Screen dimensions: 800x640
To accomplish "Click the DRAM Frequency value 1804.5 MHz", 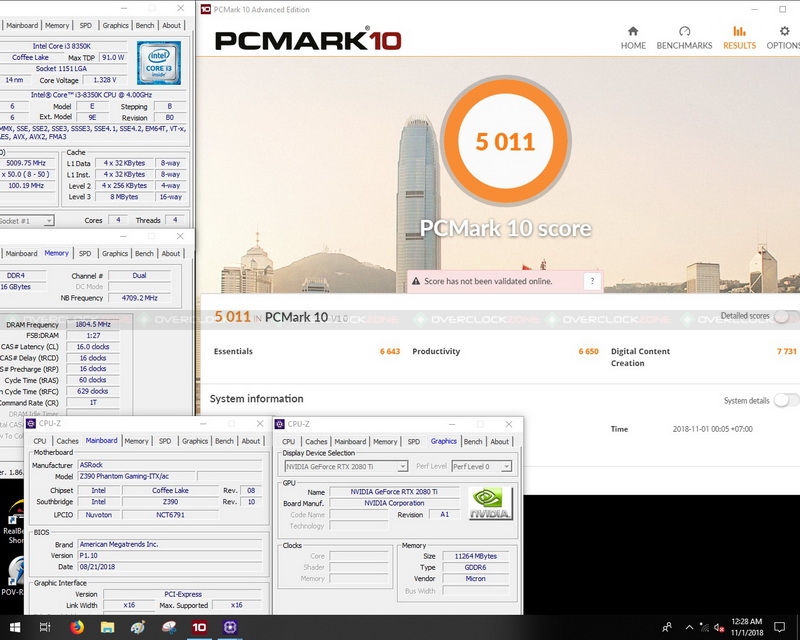I will tap(93, 325).
